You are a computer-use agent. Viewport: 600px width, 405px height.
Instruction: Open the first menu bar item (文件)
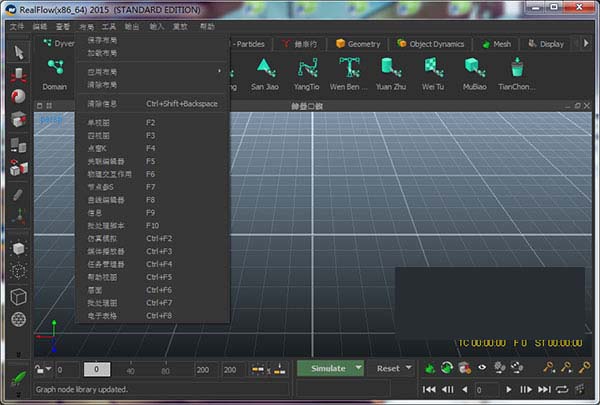17,26
